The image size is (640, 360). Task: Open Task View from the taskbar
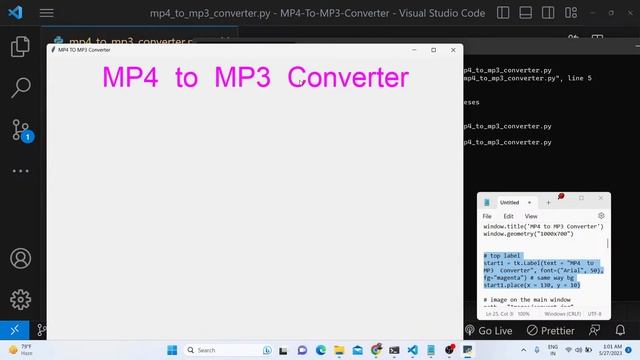tap(283, 350)
